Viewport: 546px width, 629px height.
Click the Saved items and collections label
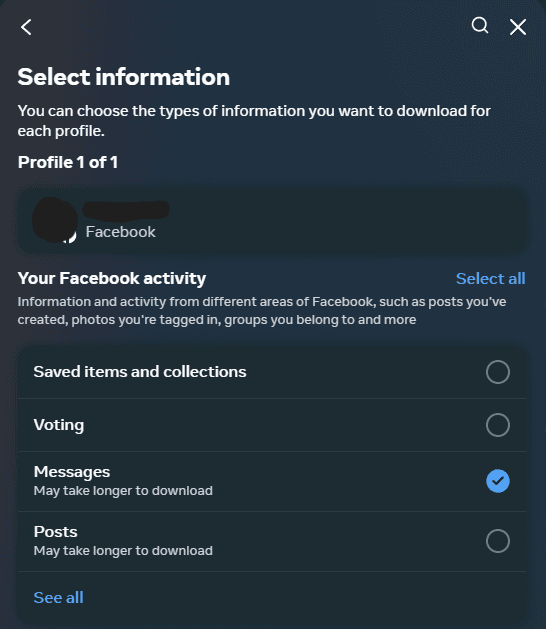tap(140, 372)
